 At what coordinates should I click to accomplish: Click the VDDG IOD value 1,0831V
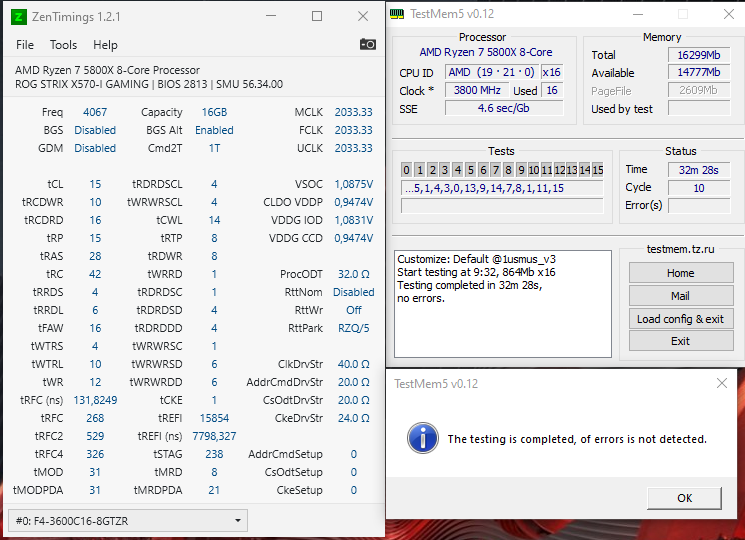tap(353, 220)
